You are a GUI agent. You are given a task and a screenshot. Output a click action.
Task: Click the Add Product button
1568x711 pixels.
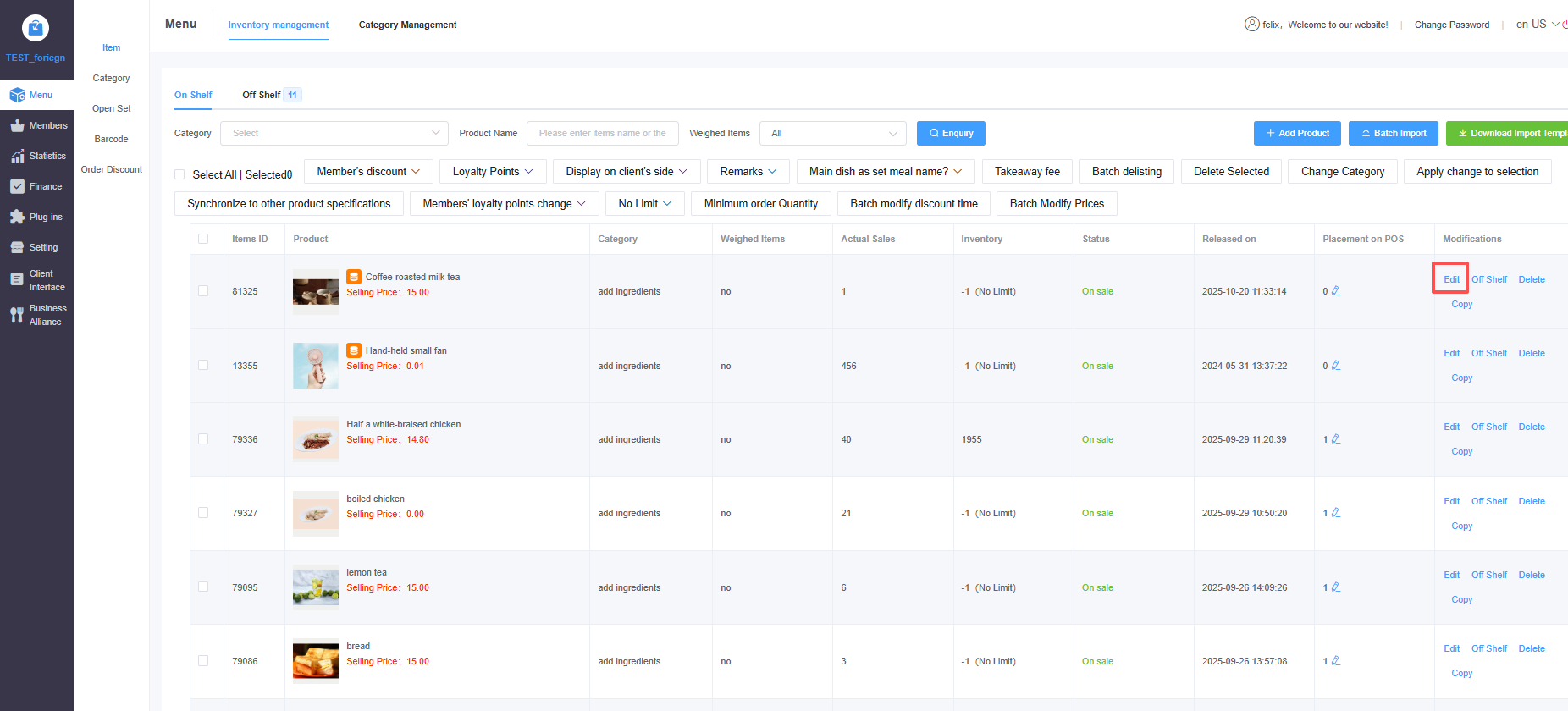(1297, 134)
